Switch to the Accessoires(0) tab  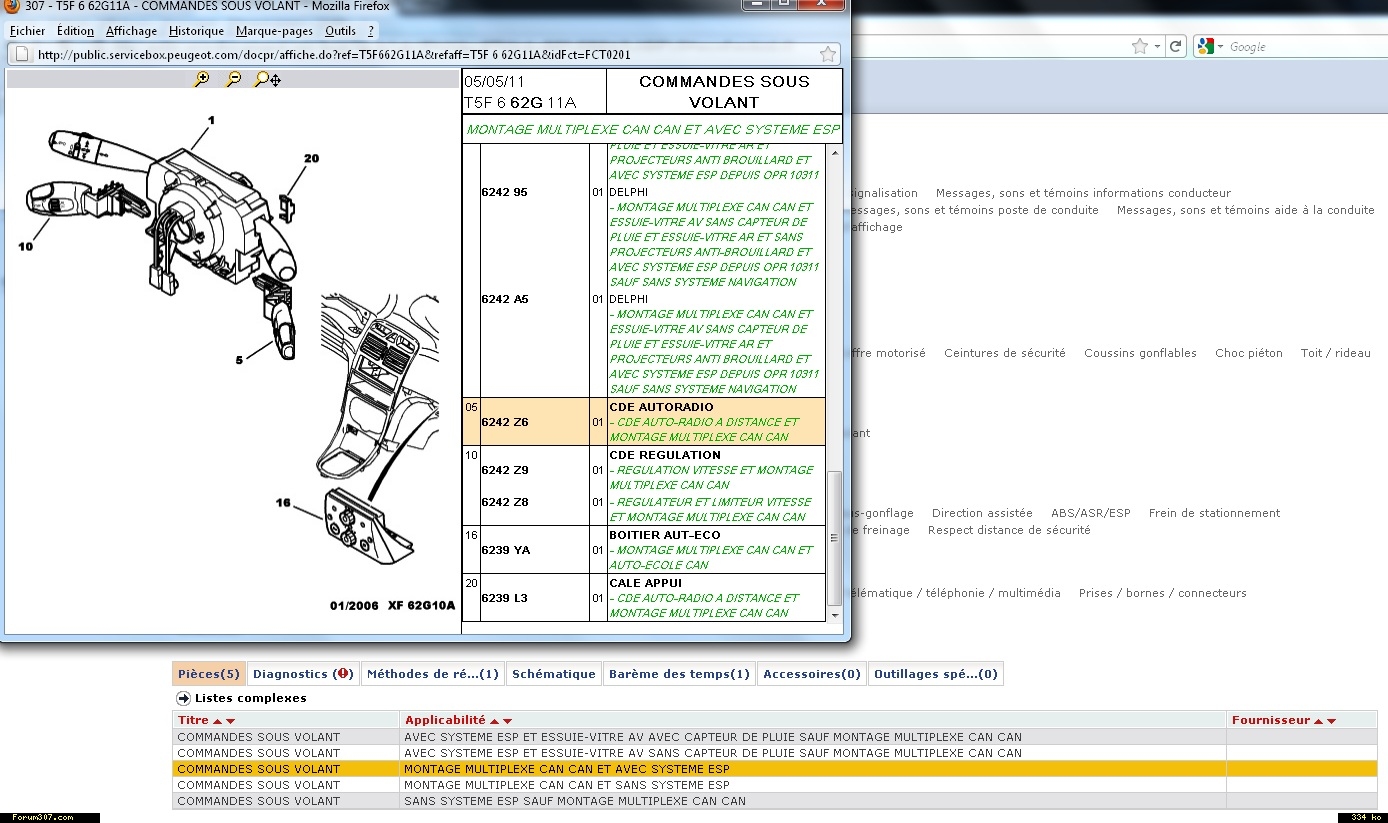[x=811, y=674]
